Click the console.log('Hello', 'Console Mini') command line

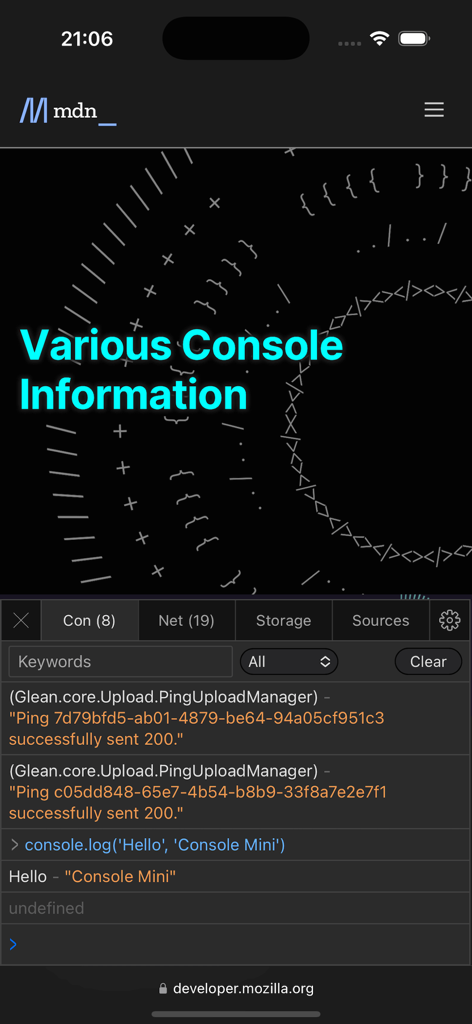click(x=236, y=845)
